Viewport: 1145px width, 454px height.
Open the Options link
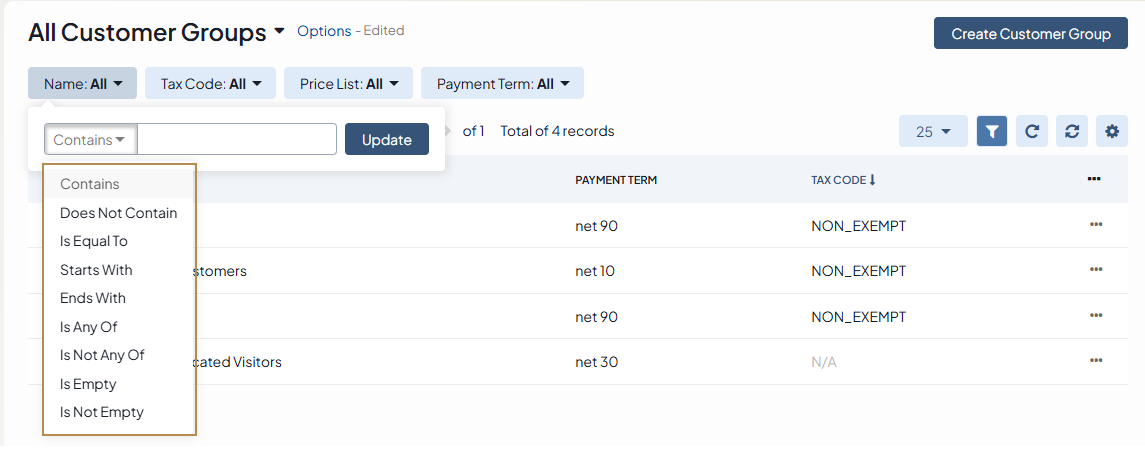click(x=324, y=31)
